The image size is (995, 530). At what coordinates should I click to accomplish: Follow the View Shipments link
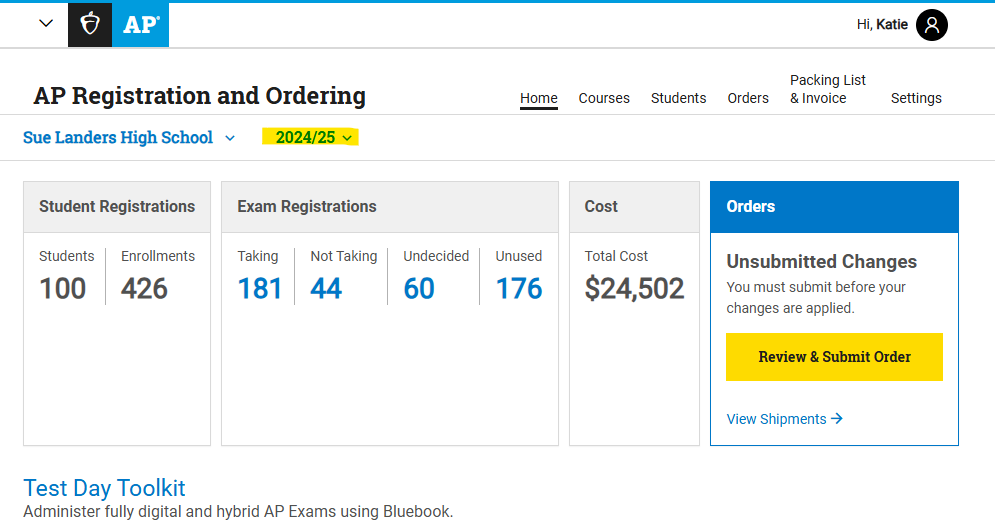tap(784, 419)
